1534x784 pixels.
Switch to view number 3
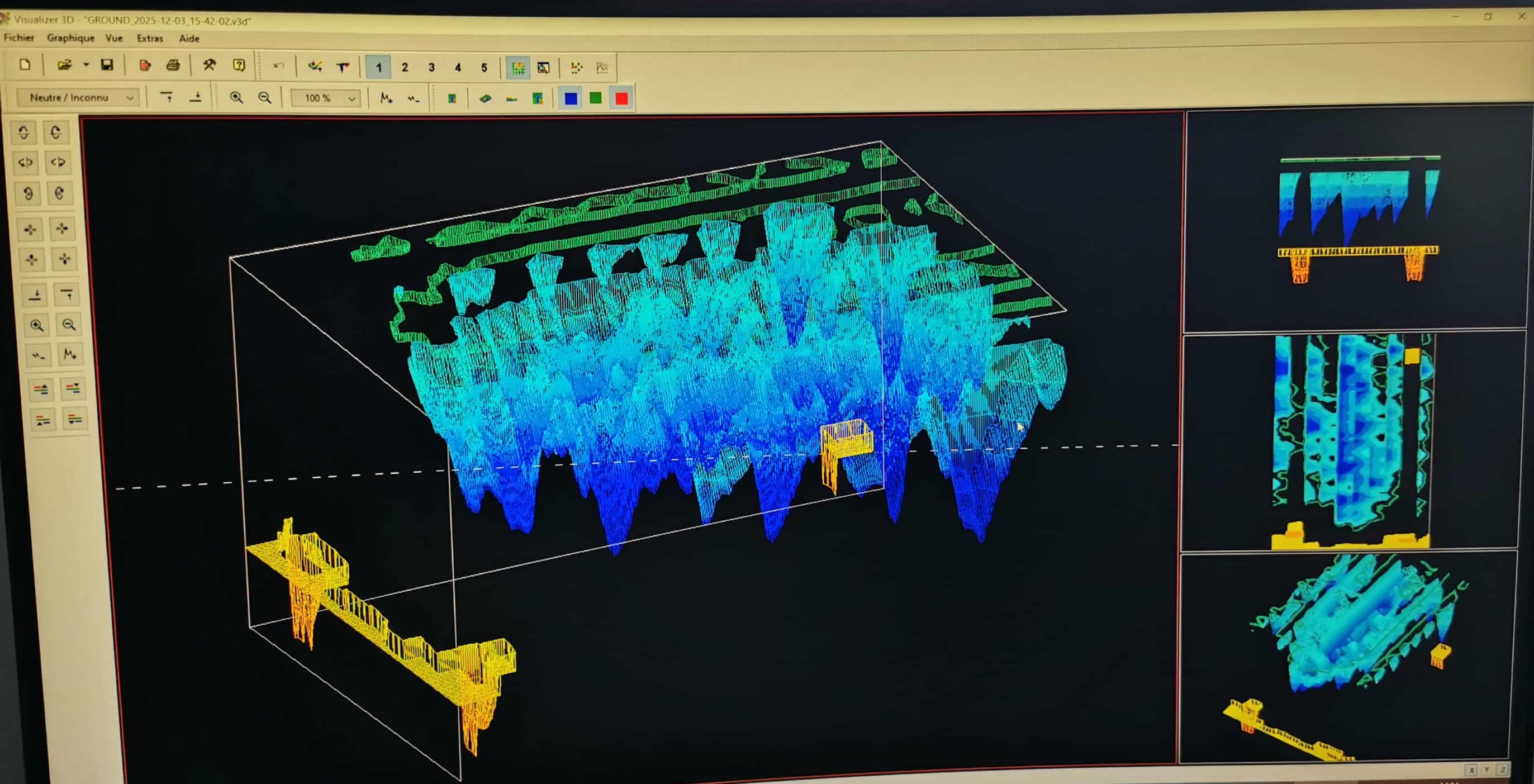tap(431, 67)
